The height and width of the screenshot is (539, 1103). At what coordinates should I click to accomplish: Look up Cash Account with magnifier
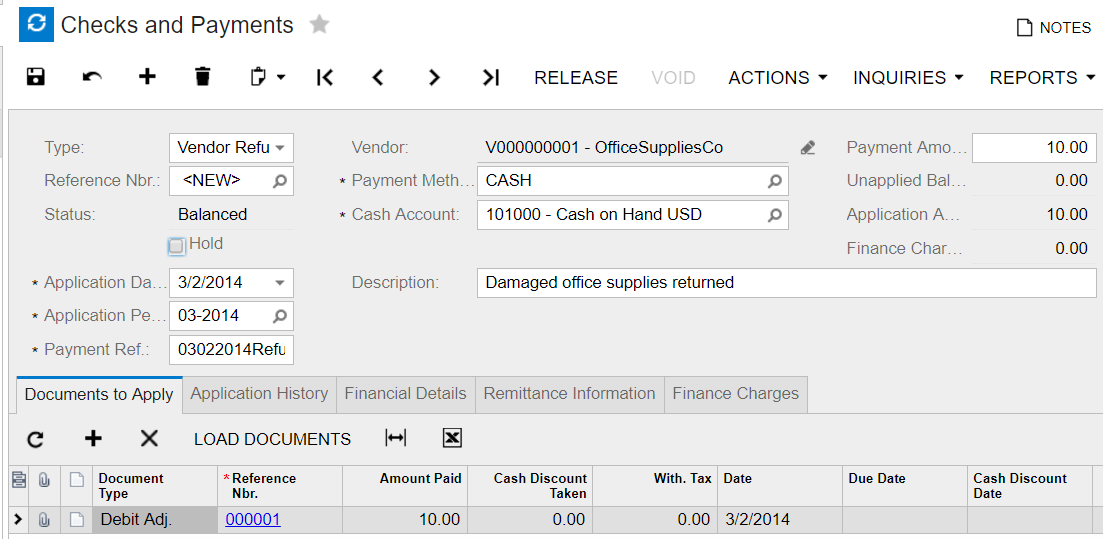774,215
